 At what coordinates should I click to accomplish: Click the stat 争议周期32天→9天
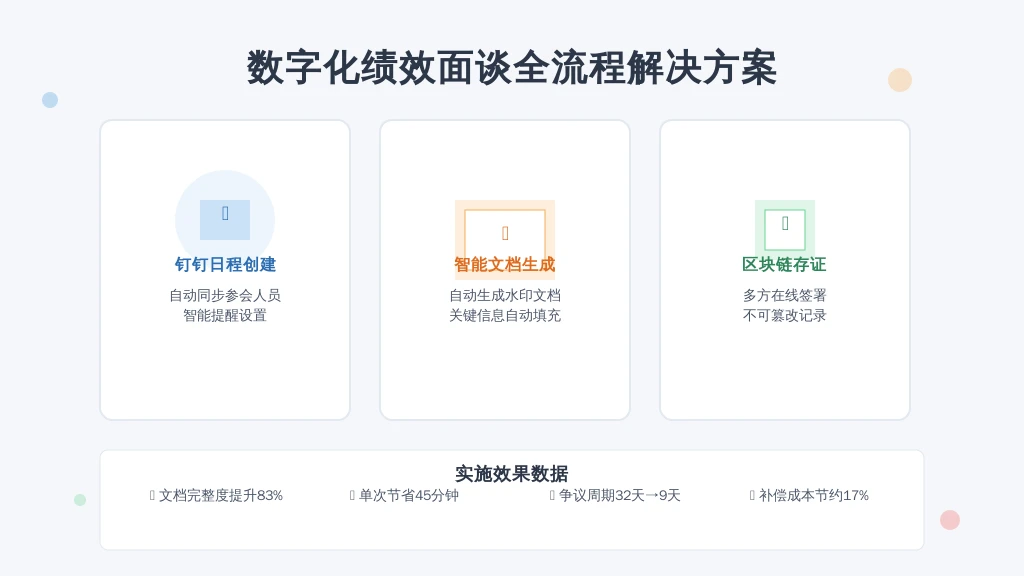pos(615,496)
